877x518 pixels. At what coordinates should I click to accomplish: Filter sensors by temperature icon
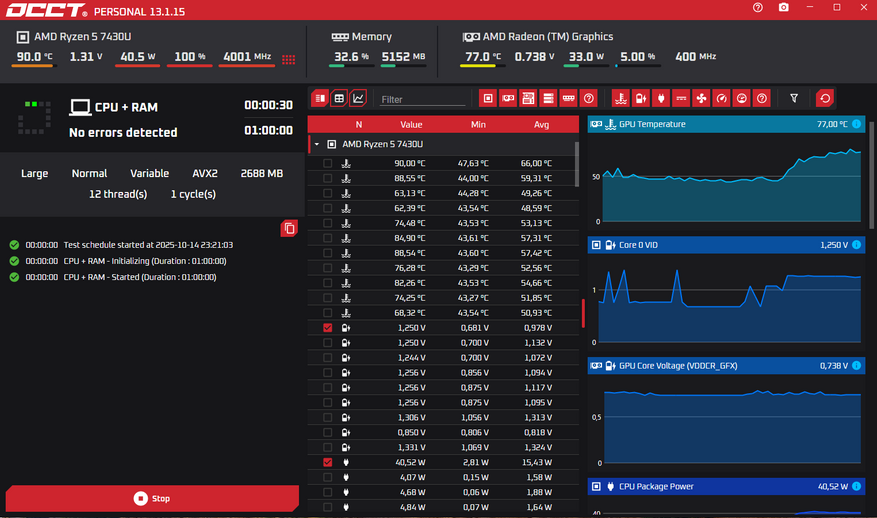pos(620,98)
